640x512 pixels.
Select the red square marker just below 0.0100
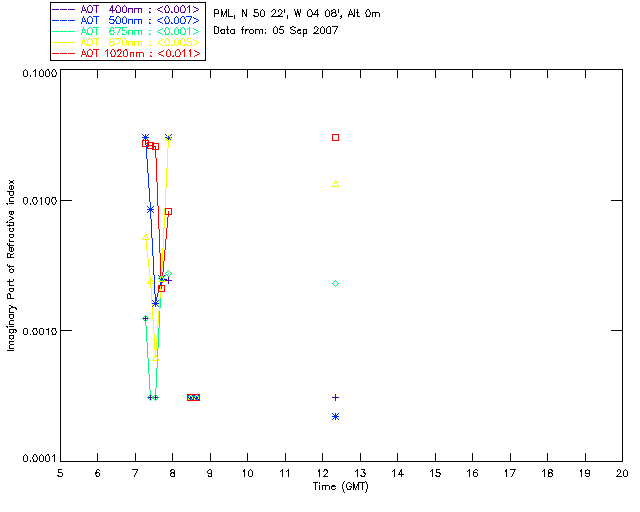pyautogui.click(x=168, y=211)
